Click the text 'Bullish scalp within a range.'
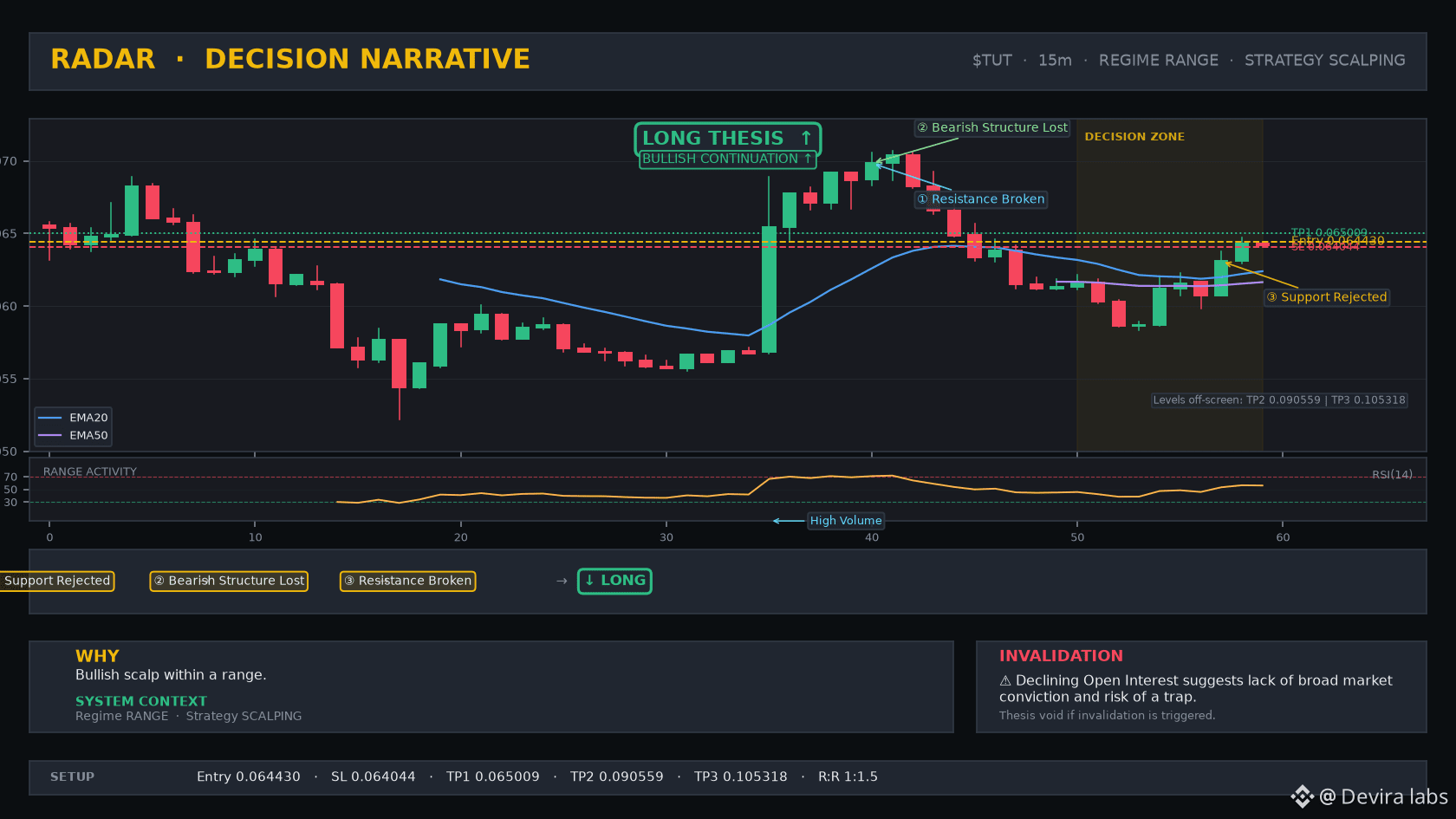The height and width of the screenshot is (819, 1456). click(x=171, y=675)
